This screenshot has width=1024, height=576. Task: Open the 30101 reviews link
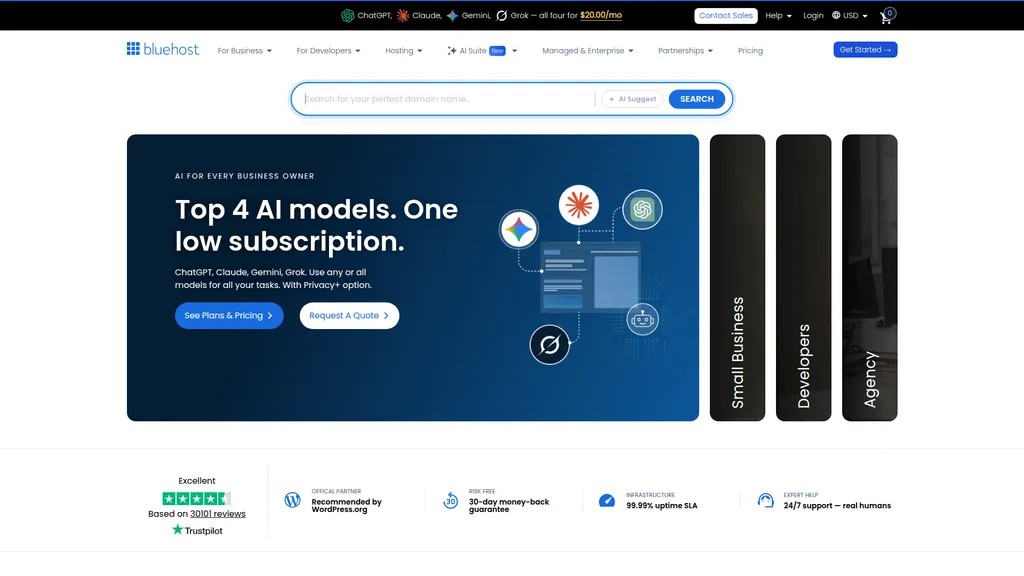tap(218, 514)
